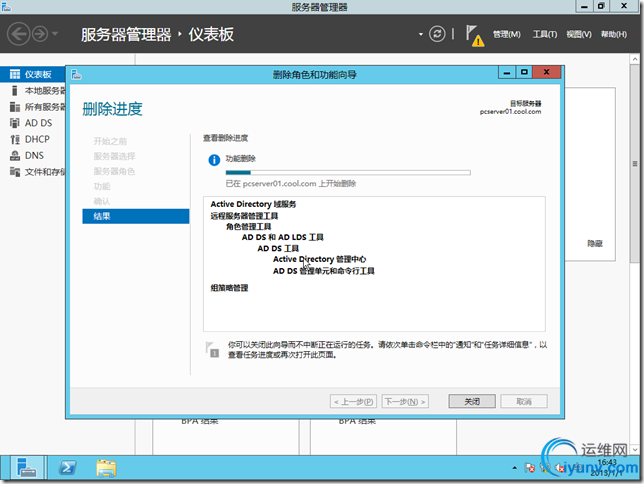
Task: Open the 工具(T) menu
Action: point(545,35)
